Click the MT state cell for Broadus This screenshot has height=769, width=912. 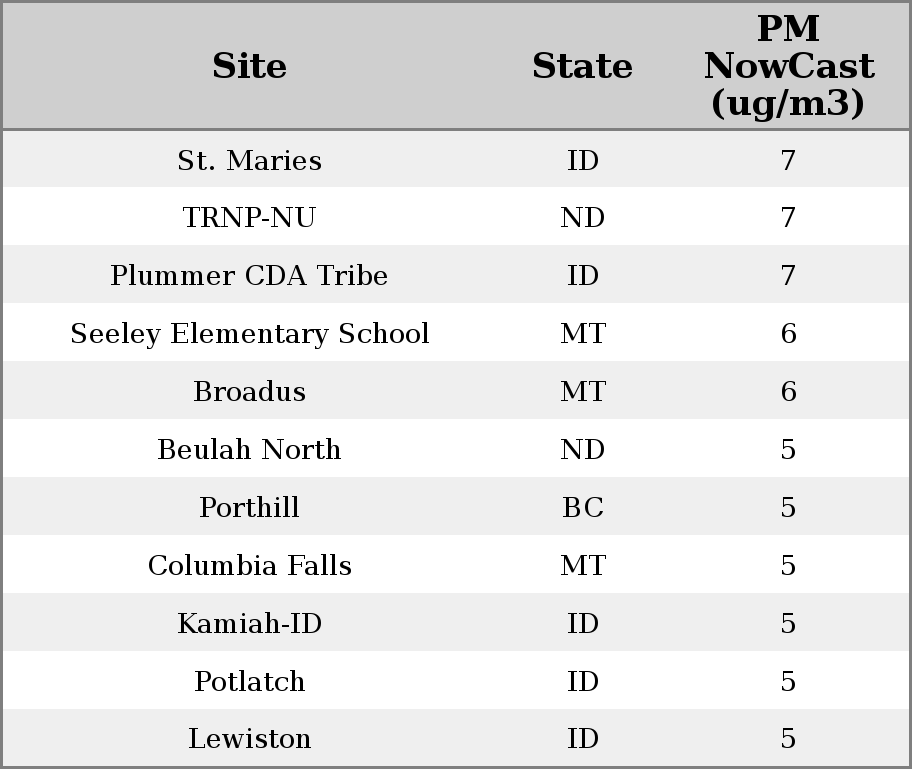(x=582, y=392)
